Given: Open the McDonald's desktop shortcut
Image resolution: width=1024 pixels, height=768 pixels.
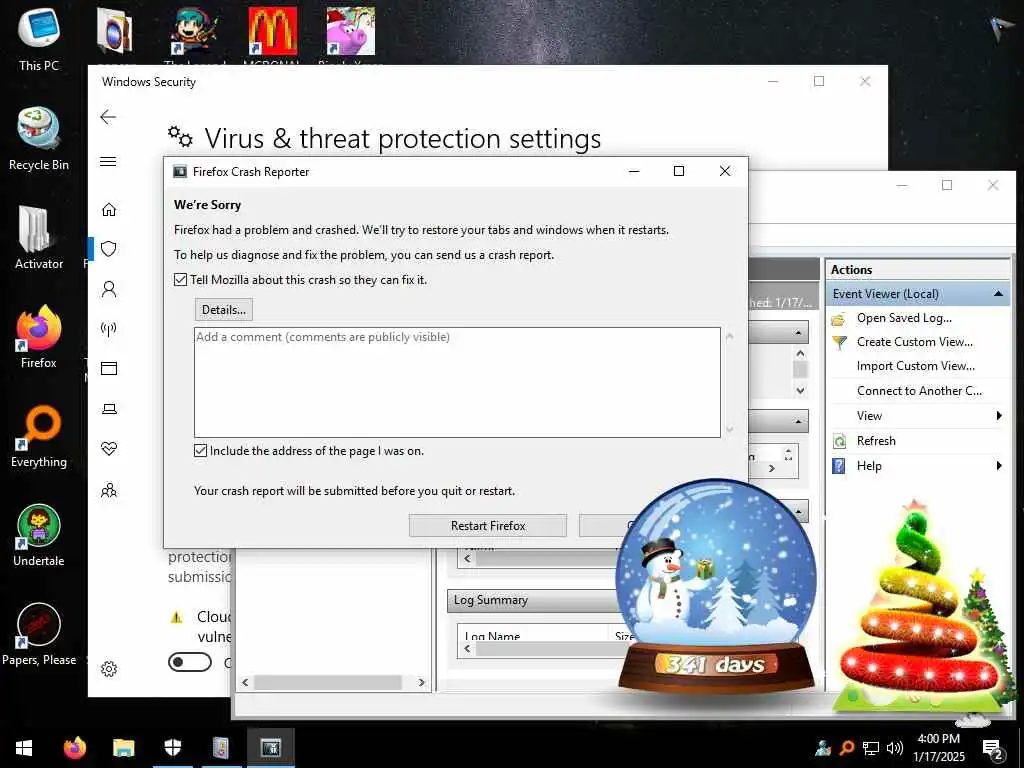Looking at the screenshot, I should point(272,31).
